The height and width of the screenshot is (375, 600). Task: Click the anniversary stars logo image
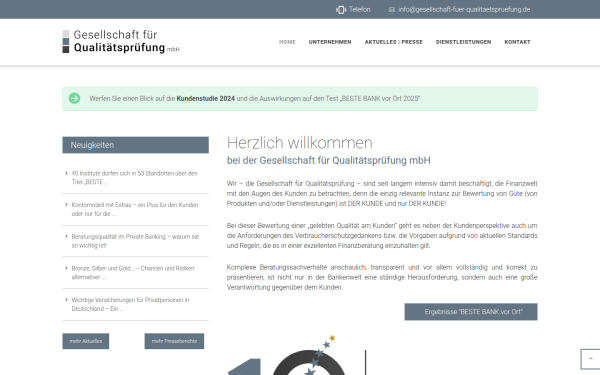pos(297,355)
